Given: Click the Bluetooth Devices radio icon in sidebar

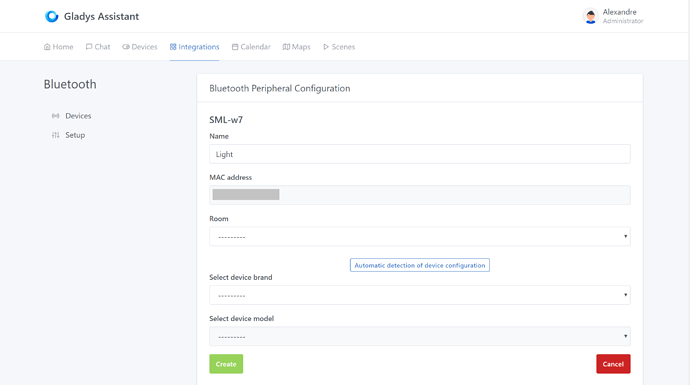Looking at the screenshot, I should [x=55, y=116].
